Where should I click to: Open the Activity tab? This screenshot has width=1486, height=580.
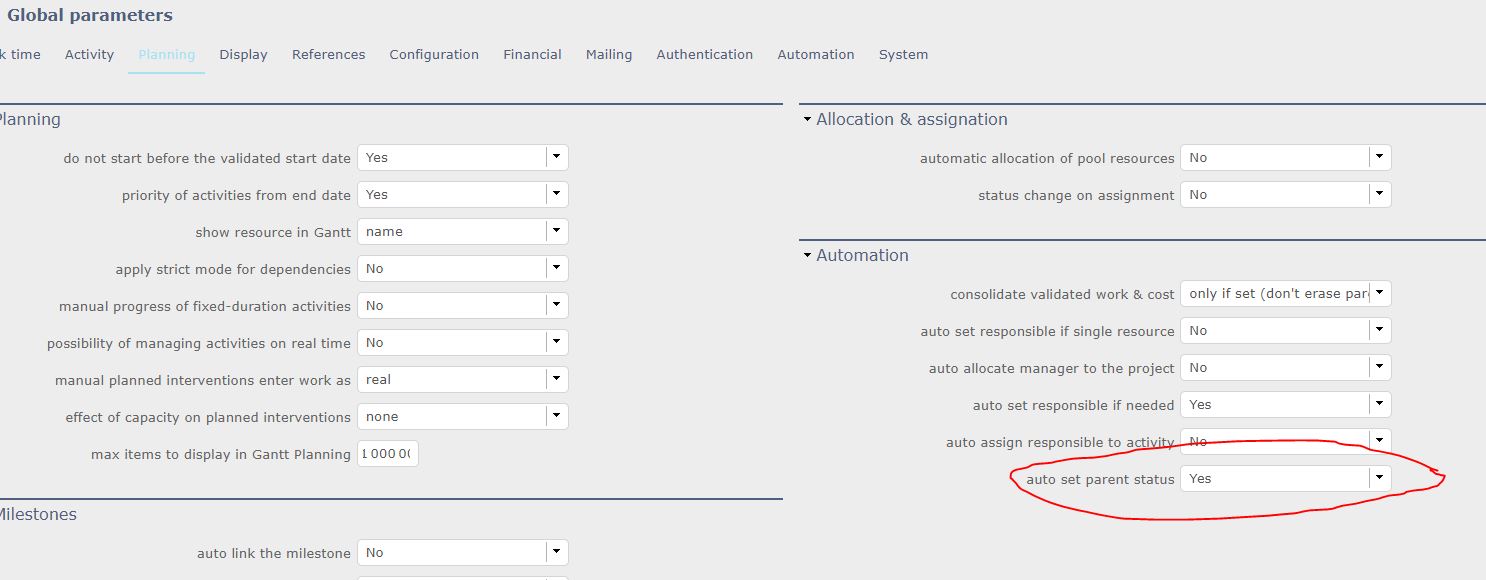89,55
